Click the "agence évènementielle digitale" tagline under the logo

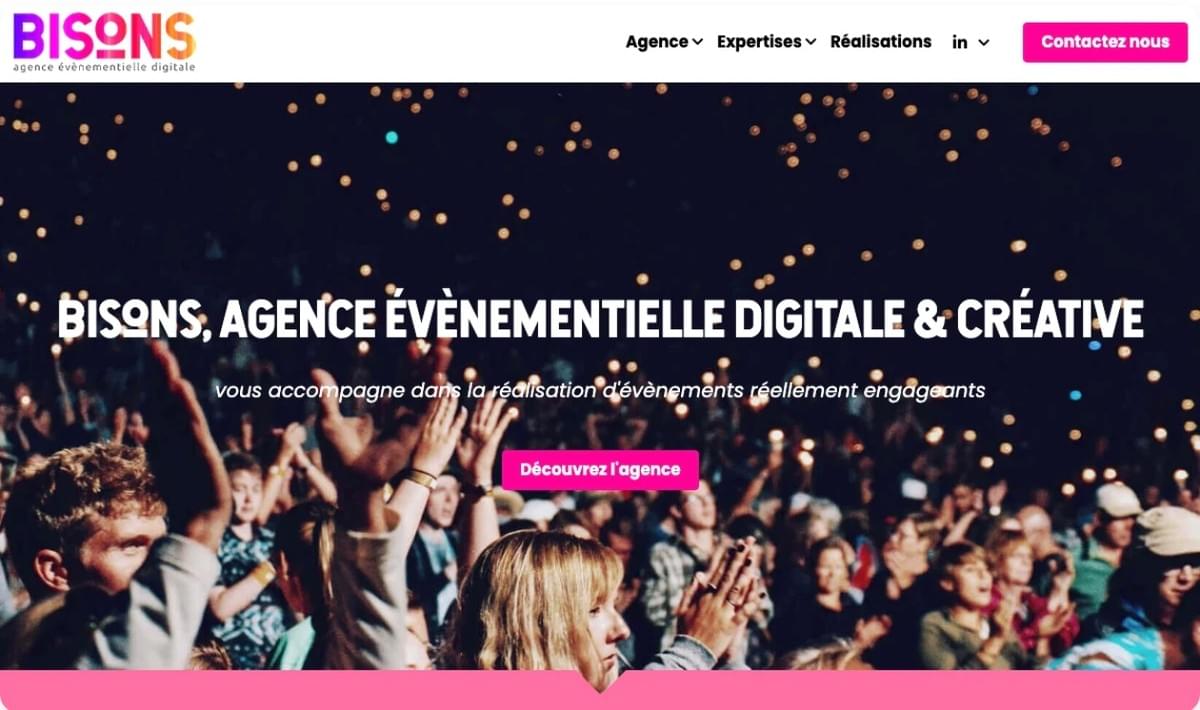point(104,67)
